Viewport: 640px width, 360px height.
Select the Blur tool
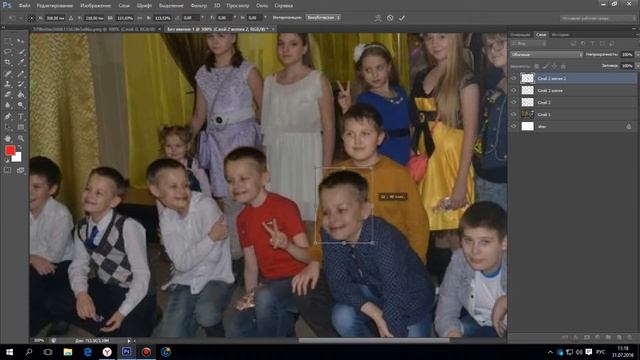coord(8,105)
